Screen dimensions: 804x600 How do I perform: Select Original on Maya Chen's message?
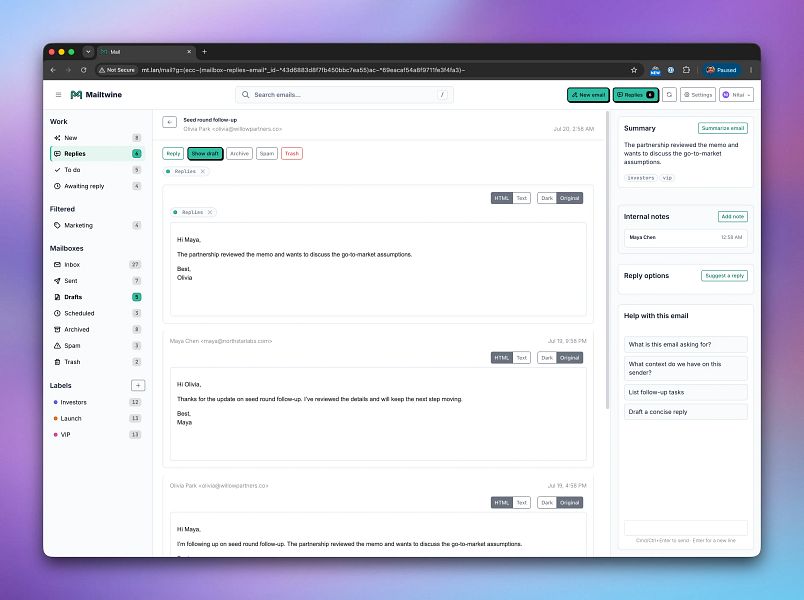click(570, 358)
